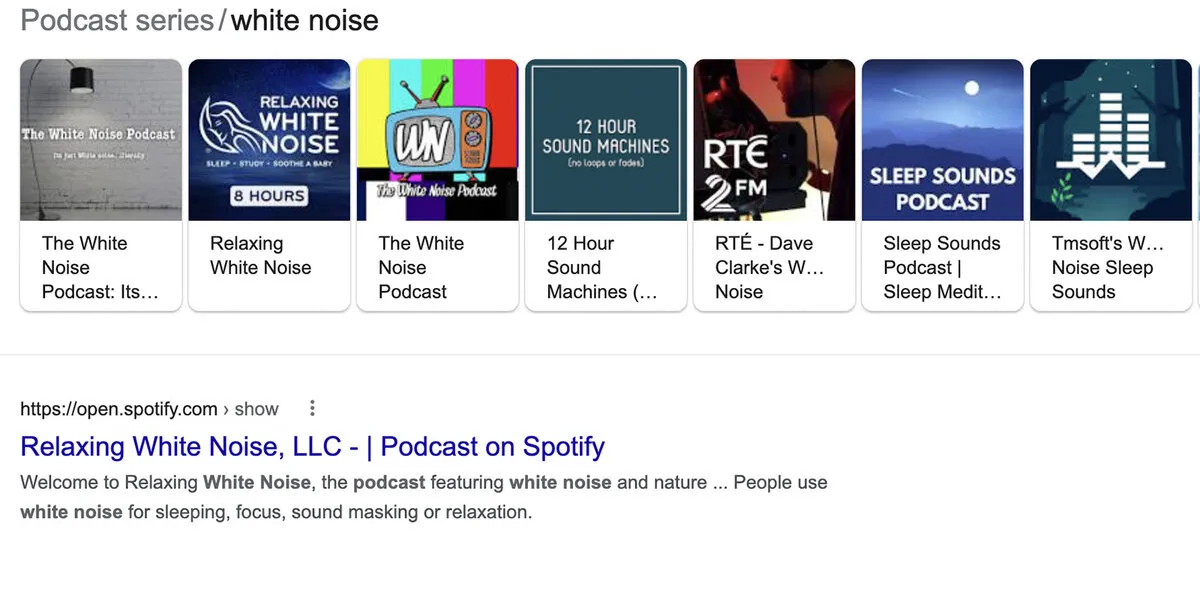Open 12 Hour Sound Machines cover art
Screen dimensions: 1200x591
tap(606, 140)
